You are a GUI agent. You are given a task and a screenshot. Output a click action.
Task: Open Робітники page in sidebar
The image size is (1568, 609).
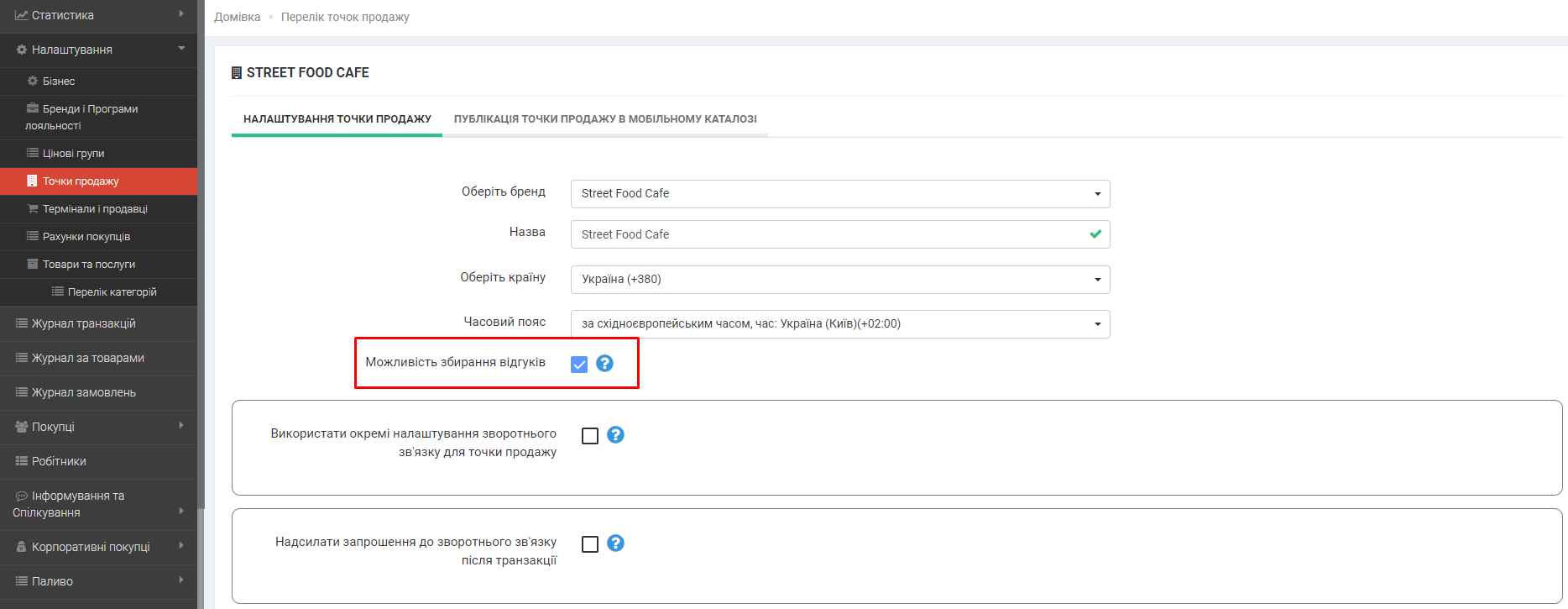[59, 461]
